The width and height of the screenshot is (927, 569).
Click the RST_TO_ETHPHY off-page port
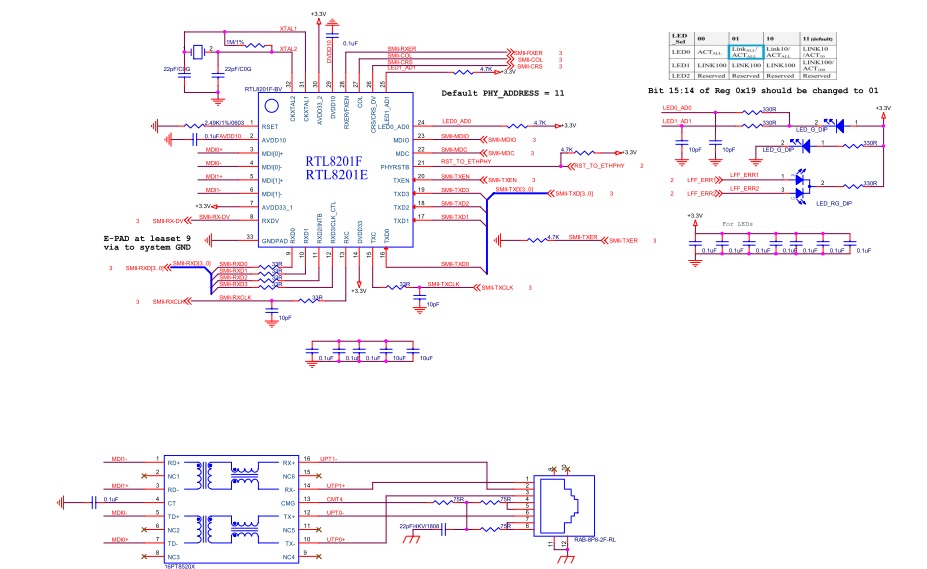[x=596, y=166]
